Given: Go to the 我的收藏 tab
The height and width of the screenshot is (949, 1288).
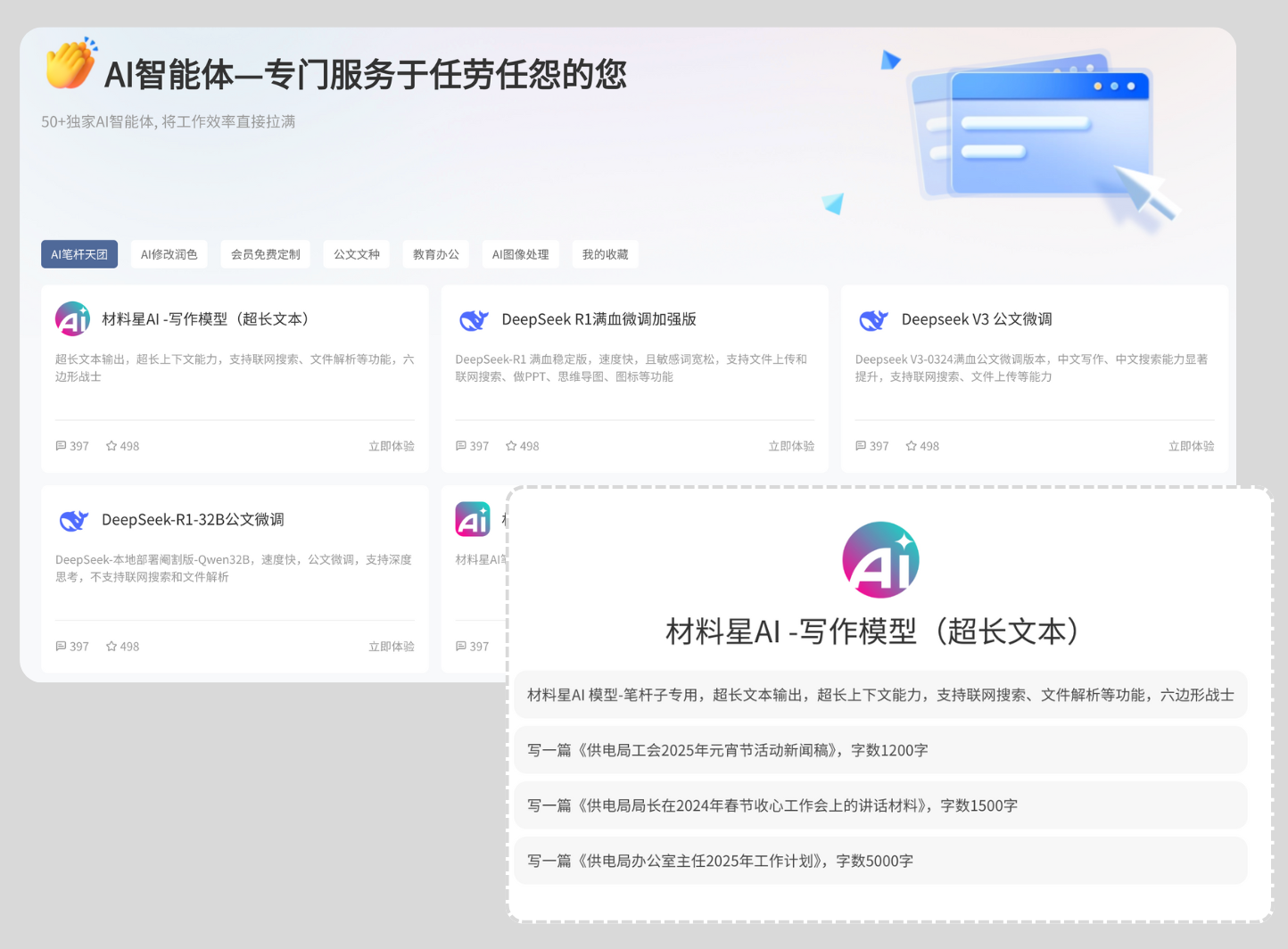Looking at the screenshot, I should point(605,254).
